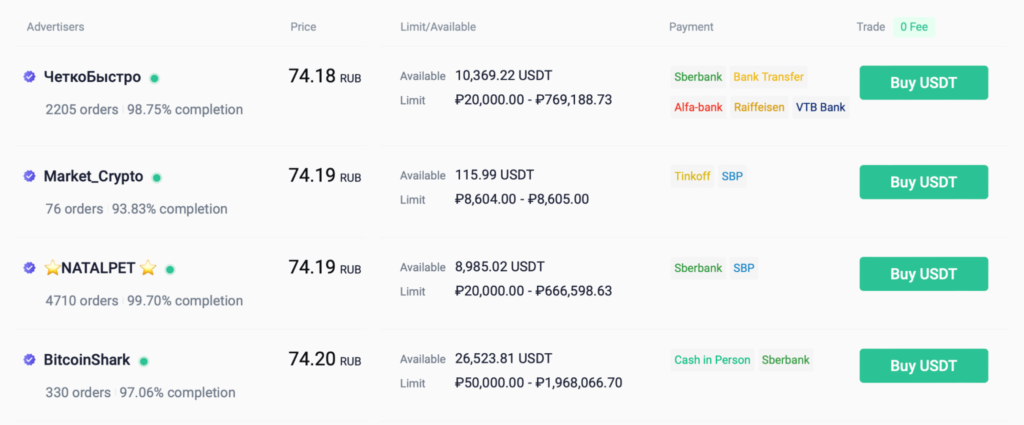Click the verified badge beside NATALPET

pos(30,268)
